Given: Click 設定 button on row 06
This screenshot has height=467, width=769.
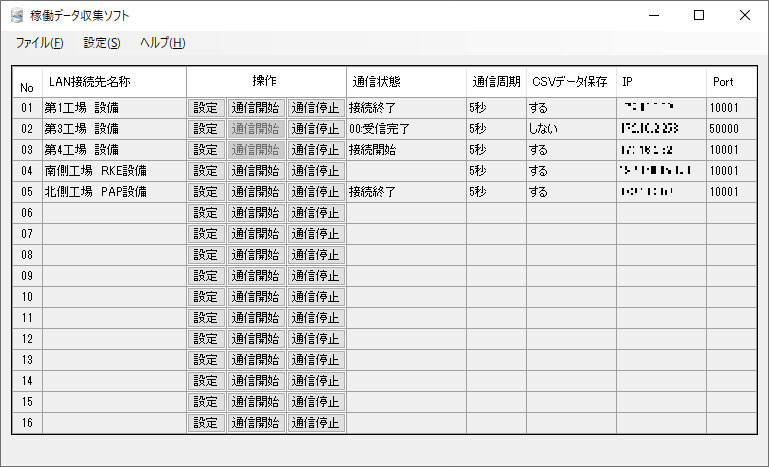Looking at the screenshot, I should (x=206, y=213).
